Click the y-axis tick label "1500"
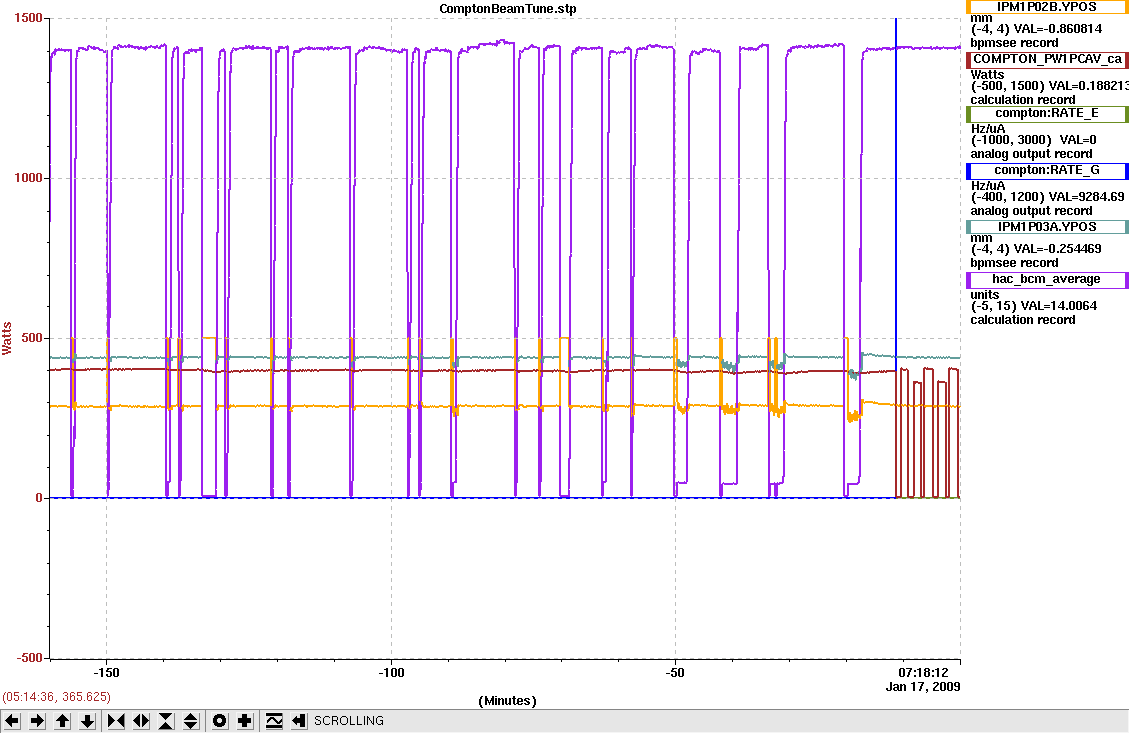This screenshot has height=733, width=1129. click(29, 18)
